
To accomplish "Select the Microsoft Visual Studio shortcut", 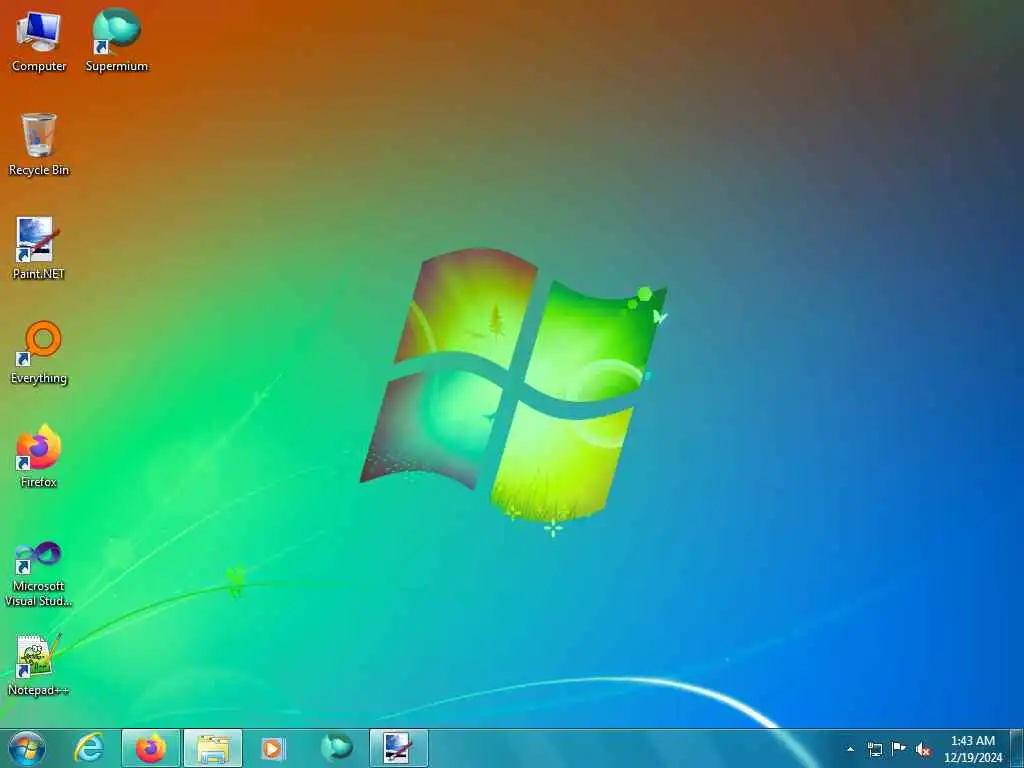I will [39, 574].
